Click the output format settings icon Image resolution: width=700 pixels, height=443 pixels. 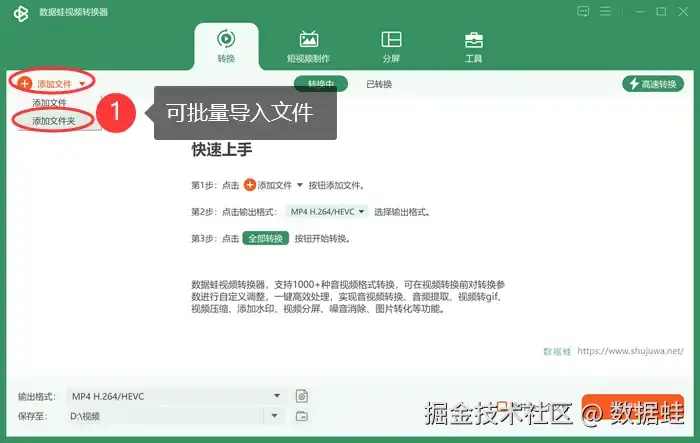302,396
